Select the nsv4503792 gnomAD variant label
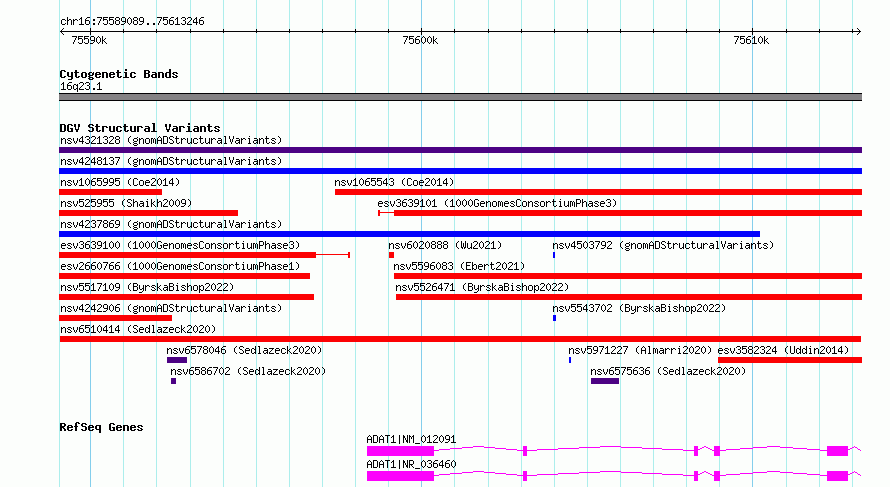This screenshot has width=890, height=487. 663,245
